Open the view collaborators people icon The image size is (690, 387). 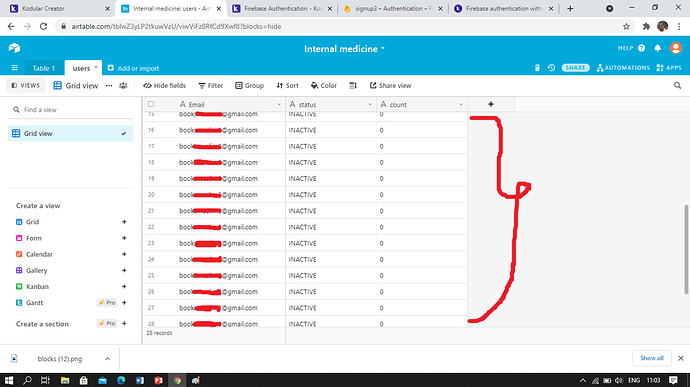123,85
